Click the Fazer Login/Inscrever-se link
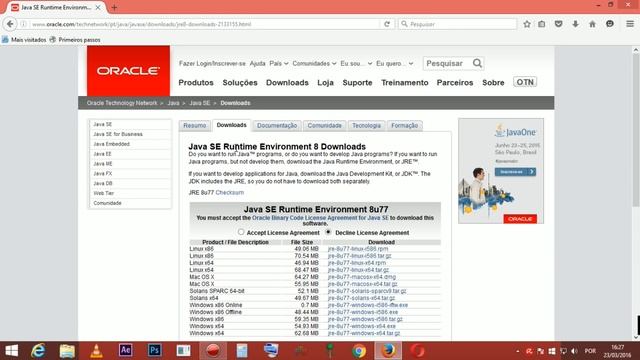The width and height of the screenshot is (640, 360). (x=212, y=63)
